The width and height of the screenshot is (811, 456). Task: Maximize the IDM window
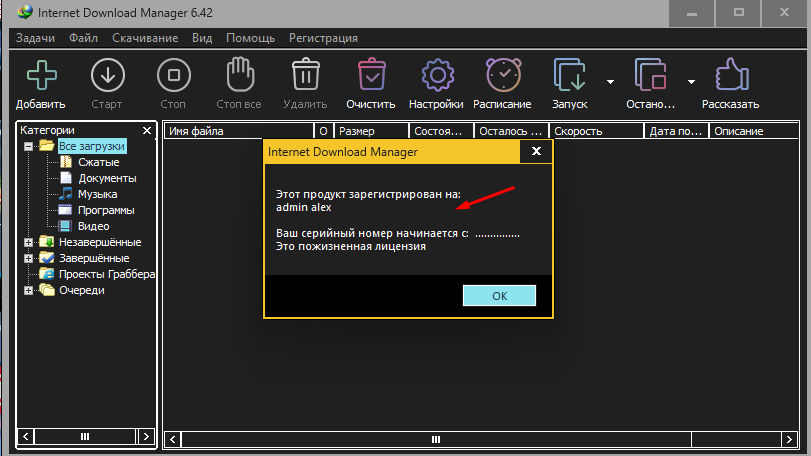tap(739, 13)
